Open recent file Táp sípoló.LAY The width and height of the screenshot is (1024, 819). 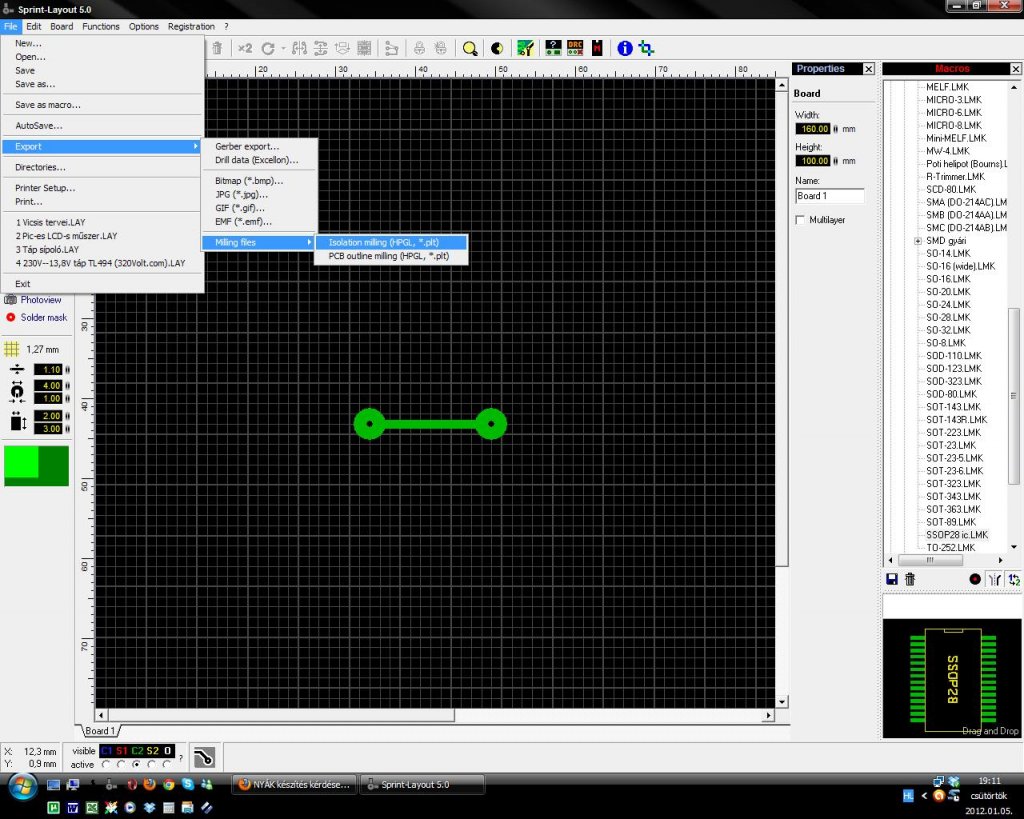point(47,249)
